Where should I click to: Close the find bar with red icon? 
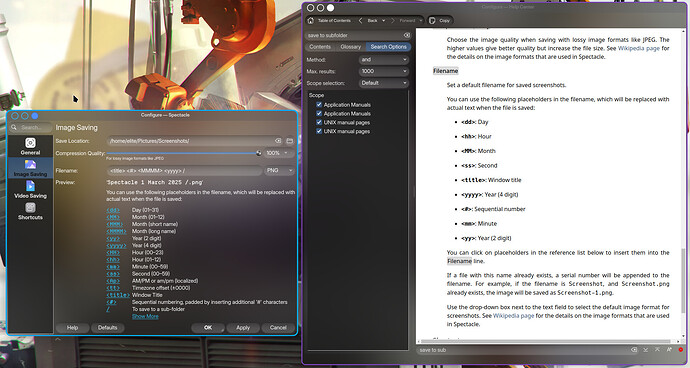tap(681, 350)
